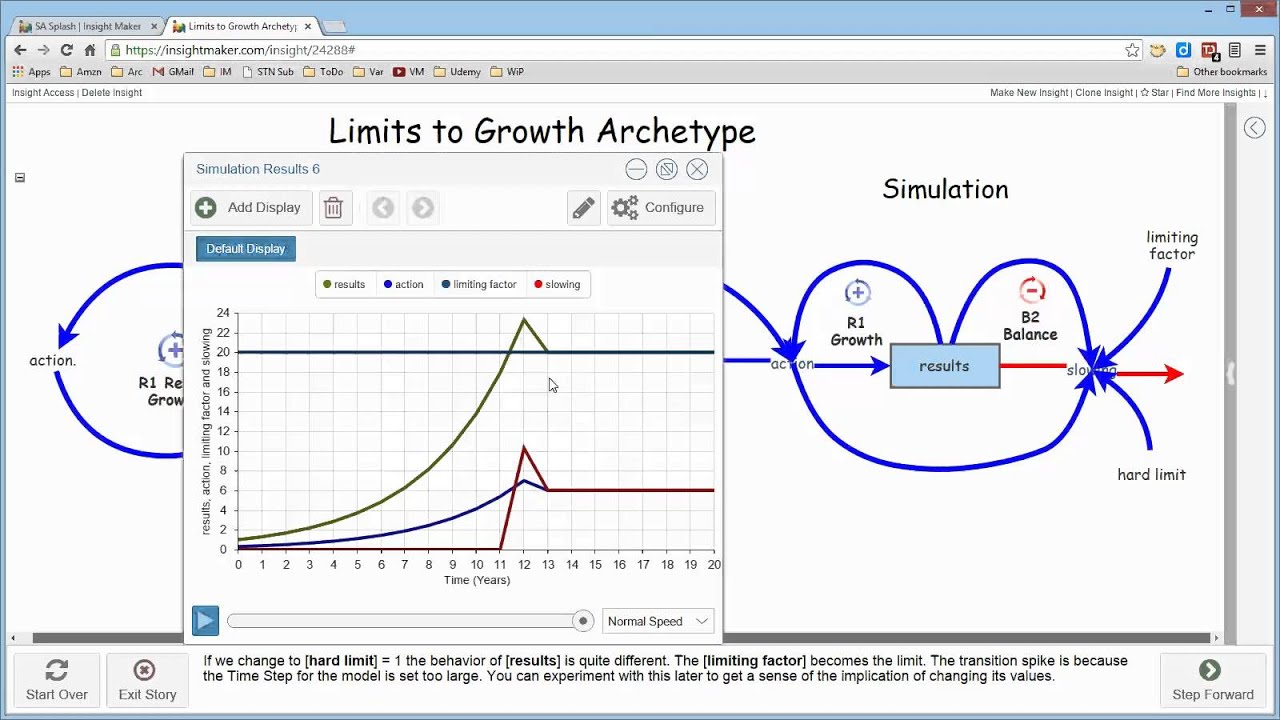Open the ToDo bookmark folder
Viewport: 1280px width, 720px height.
point(323,72)
